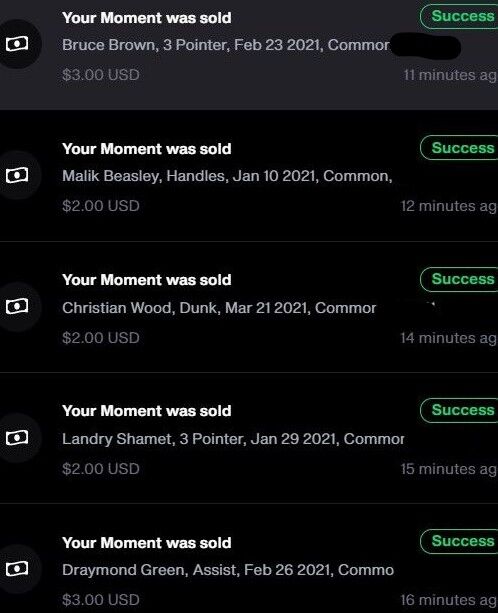Open Landry Shamet 3 Pointer moment details
This screenshot has width=498, height=613.
[x=233, y=439]
